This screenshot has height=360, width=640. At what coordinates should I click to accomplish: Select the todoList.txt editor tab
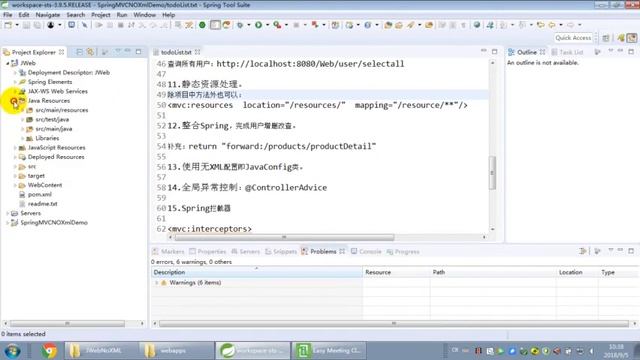(x=176, y=52)
